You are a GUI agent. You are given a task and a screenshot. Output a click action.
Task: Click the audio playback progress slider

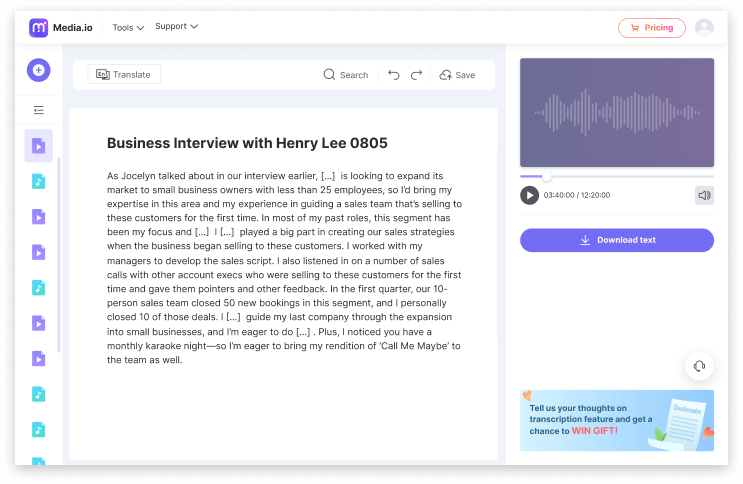[616, 176]
